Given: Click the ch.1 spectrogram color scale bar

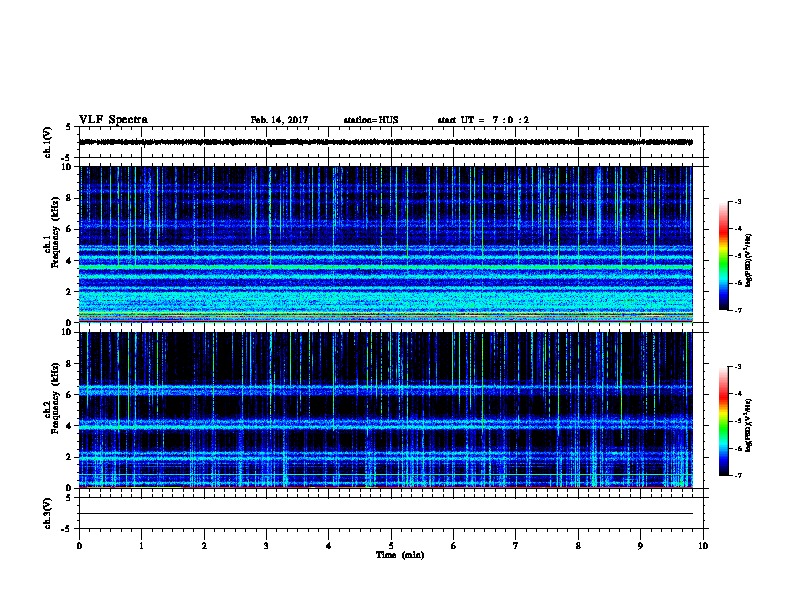Looking at the screenshot, I should 724,256.
